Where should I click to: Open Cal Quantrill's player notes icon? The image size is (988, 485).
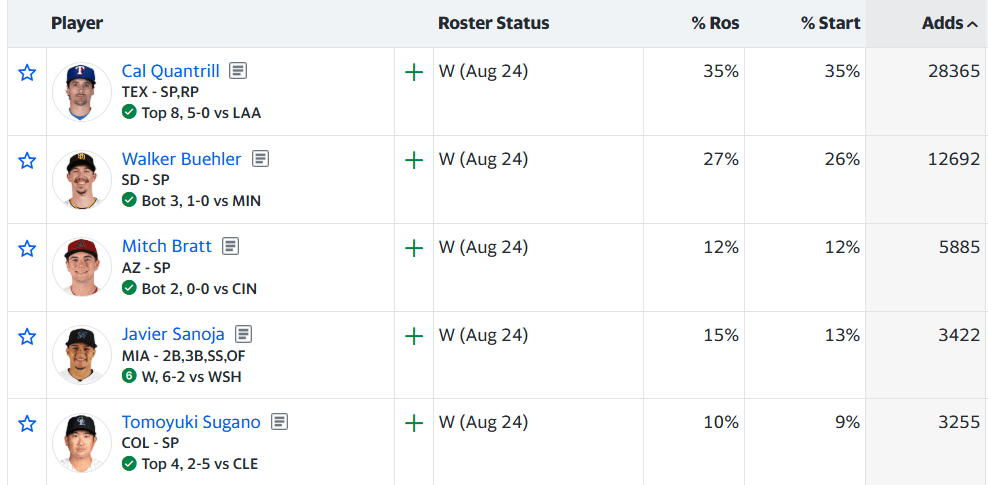point(238,71)
